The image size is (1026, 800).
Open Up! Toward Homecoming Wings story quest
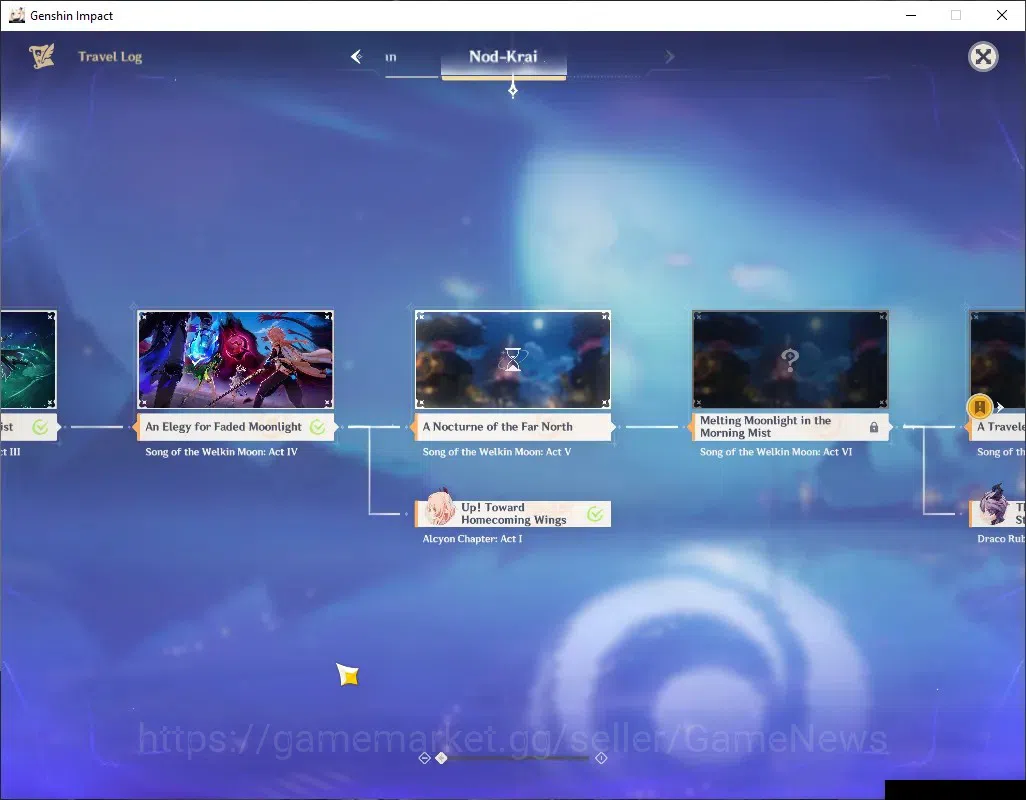click(513, 513)
